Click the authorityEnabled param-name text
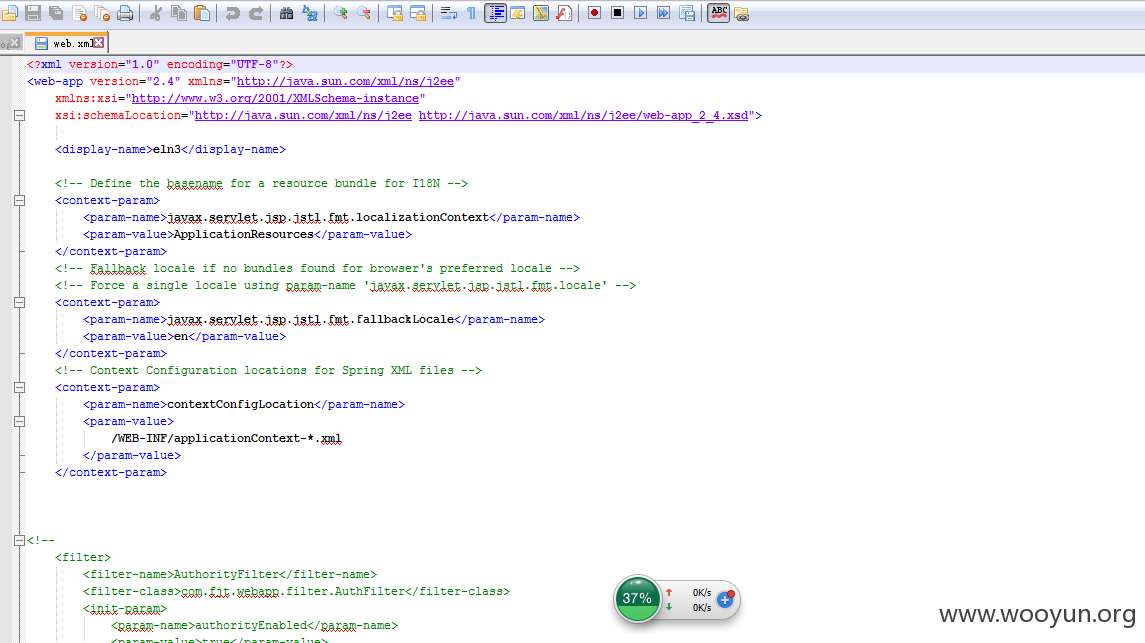Image resolution: width=1145 pixels, height=643 pixels. tap(250, 625)
